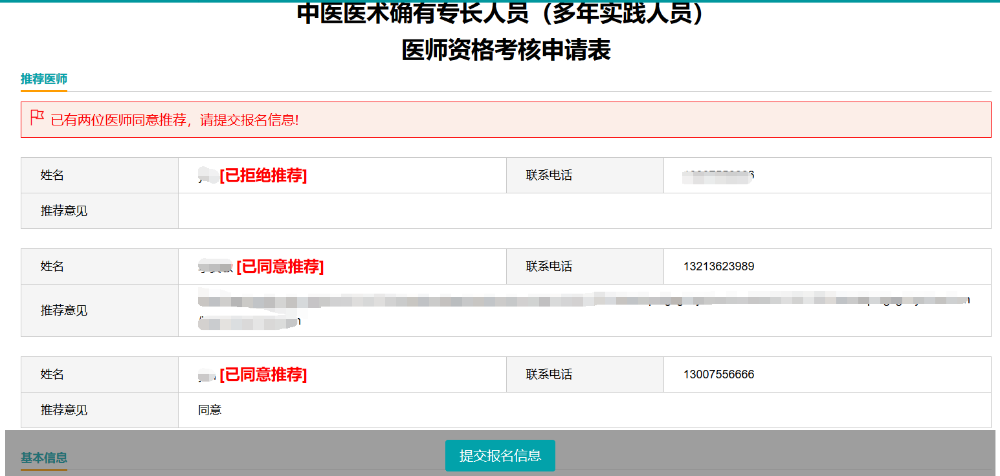Click the blurred opinion text of second doctor
The width and height of the screenshot is (1000, 476).
click(580, 301)
